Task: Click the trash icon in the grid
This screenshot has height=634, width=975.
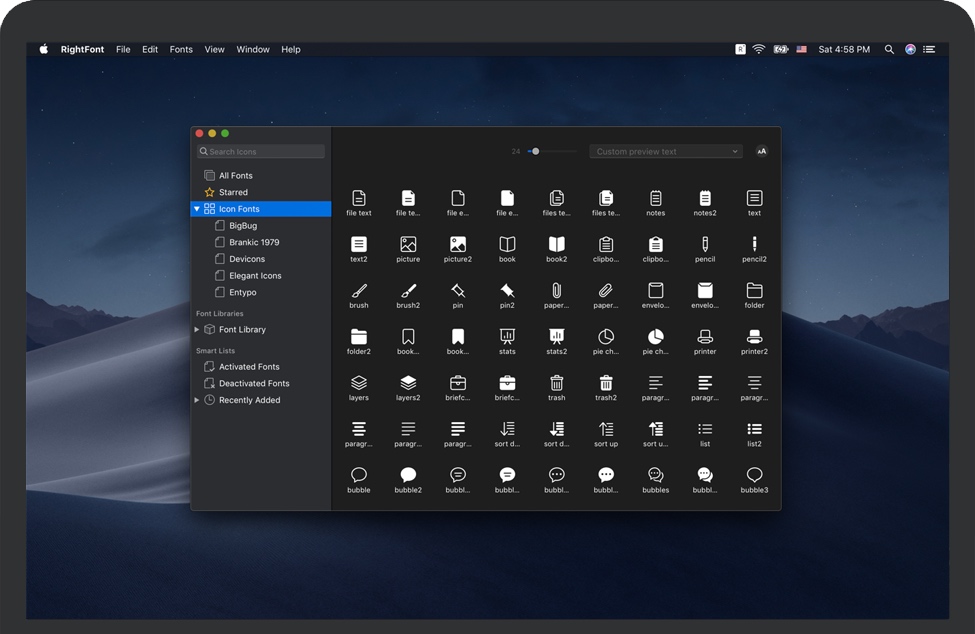Action: point(557,383)
